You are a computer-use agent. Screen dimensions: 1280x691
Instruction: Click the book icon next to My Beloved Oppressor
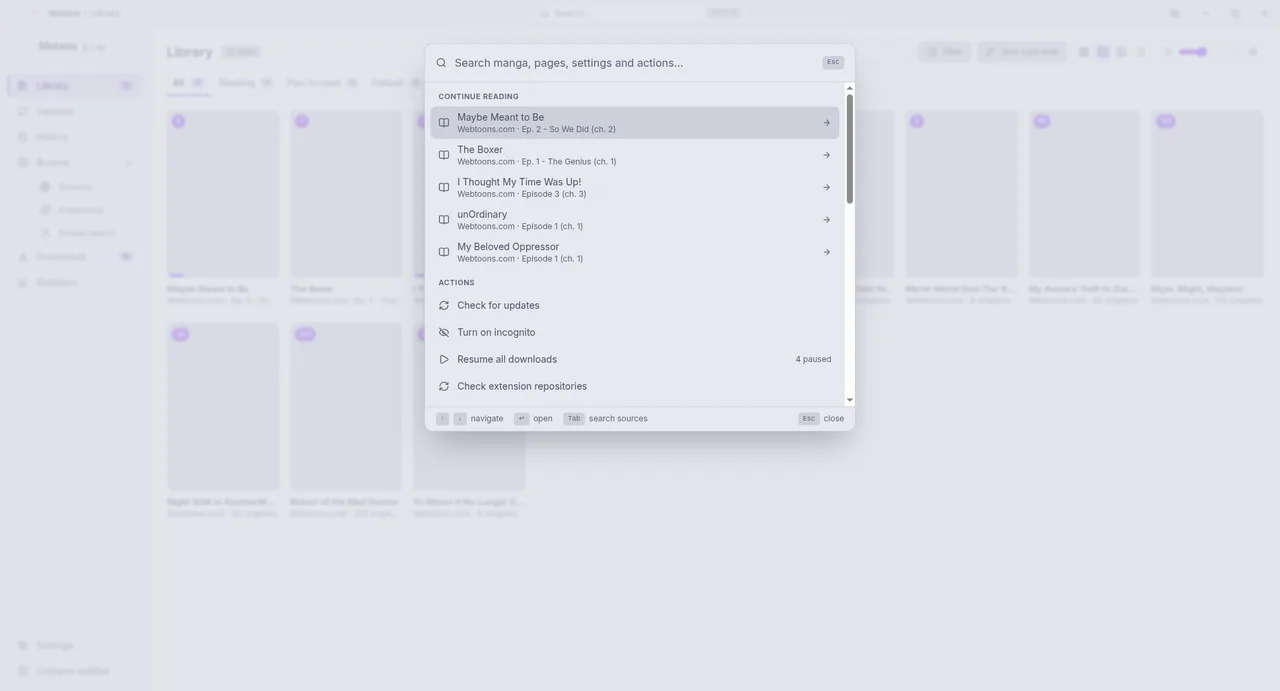coord(444,252)
